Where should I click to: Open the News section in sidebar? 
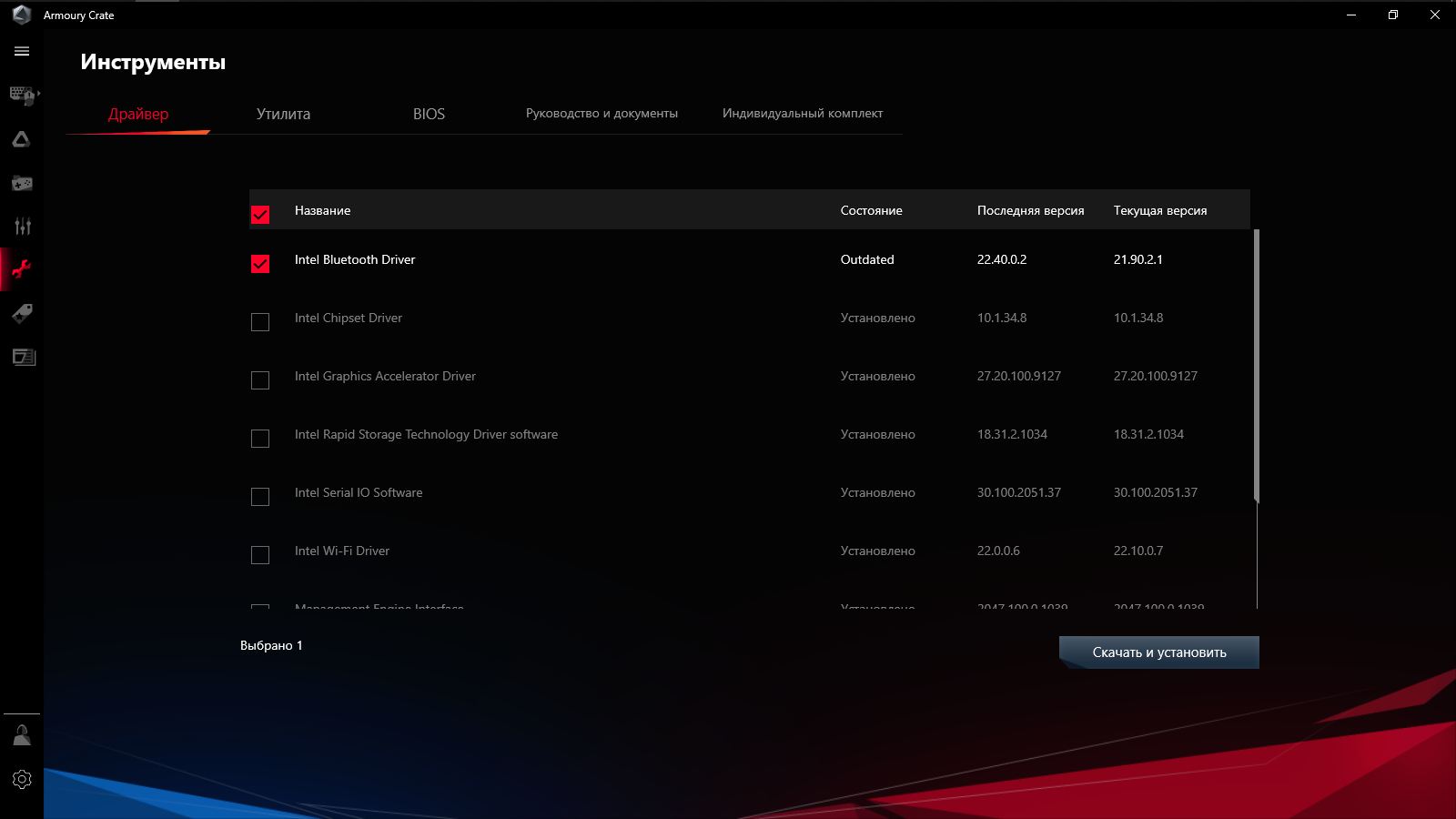[22, 357]
